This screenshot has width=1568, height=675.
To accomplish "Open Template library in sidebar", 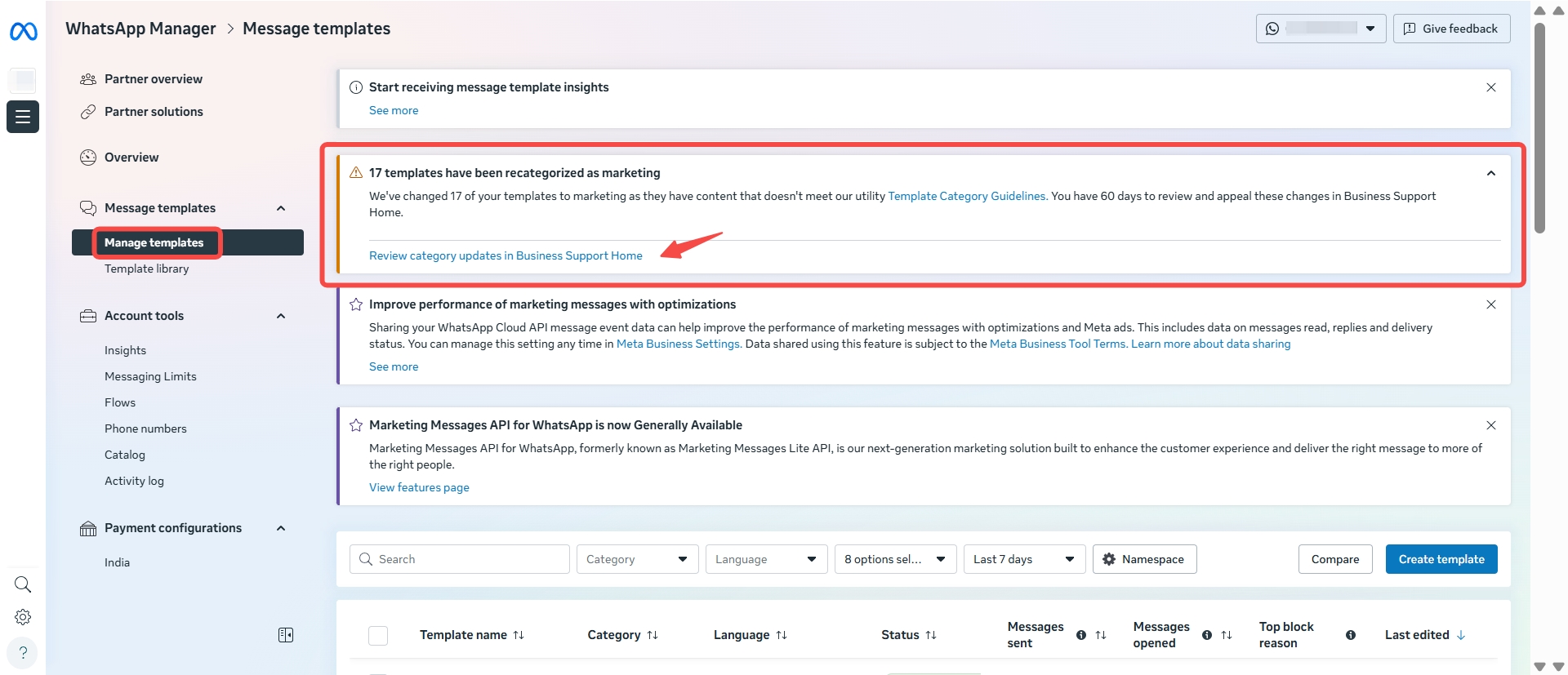I will pos(146,269).
